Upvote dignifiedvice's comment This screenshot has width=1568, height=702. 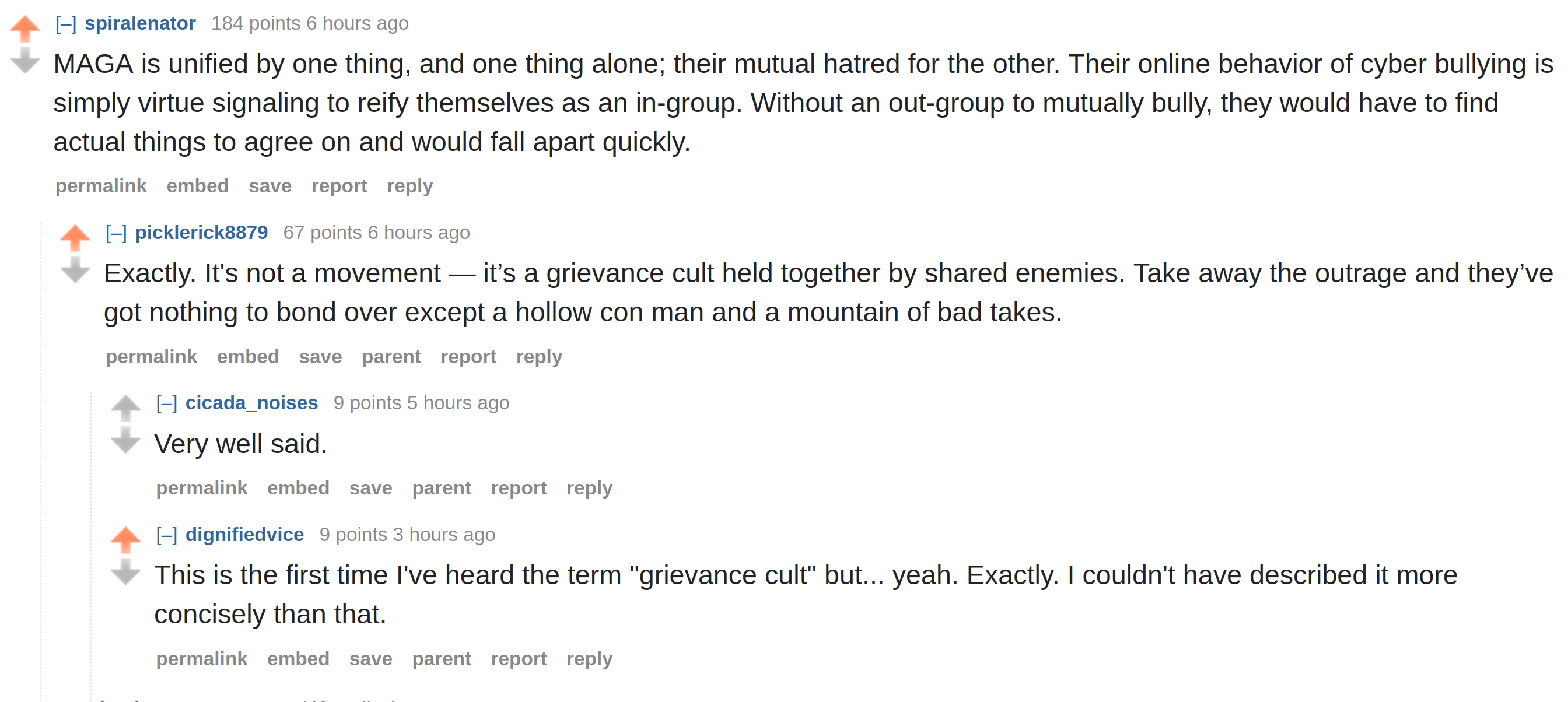click(126, 539)
